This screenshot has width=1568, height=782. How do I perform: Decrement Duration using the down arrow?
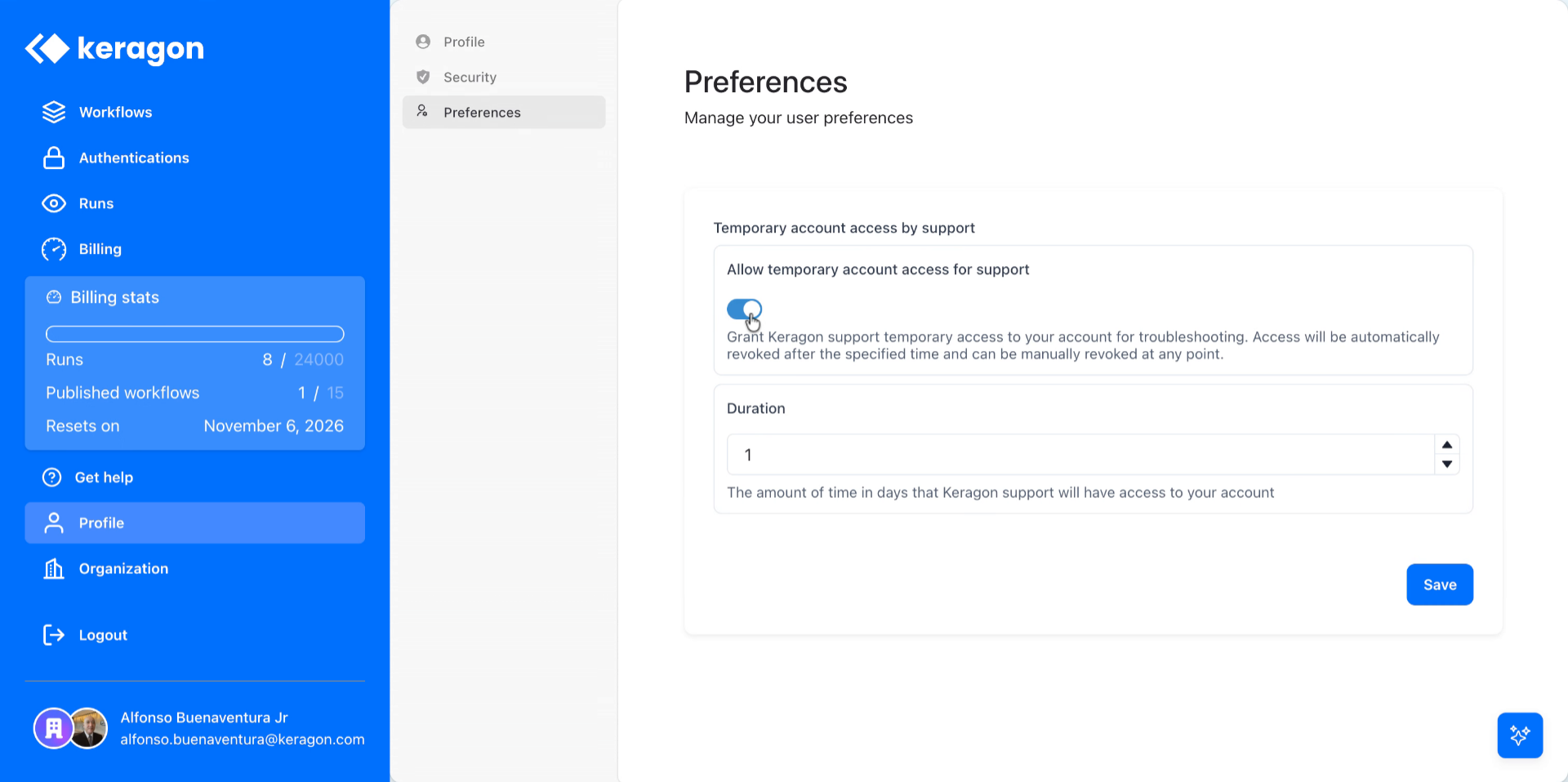click(x=1445, y=464)
